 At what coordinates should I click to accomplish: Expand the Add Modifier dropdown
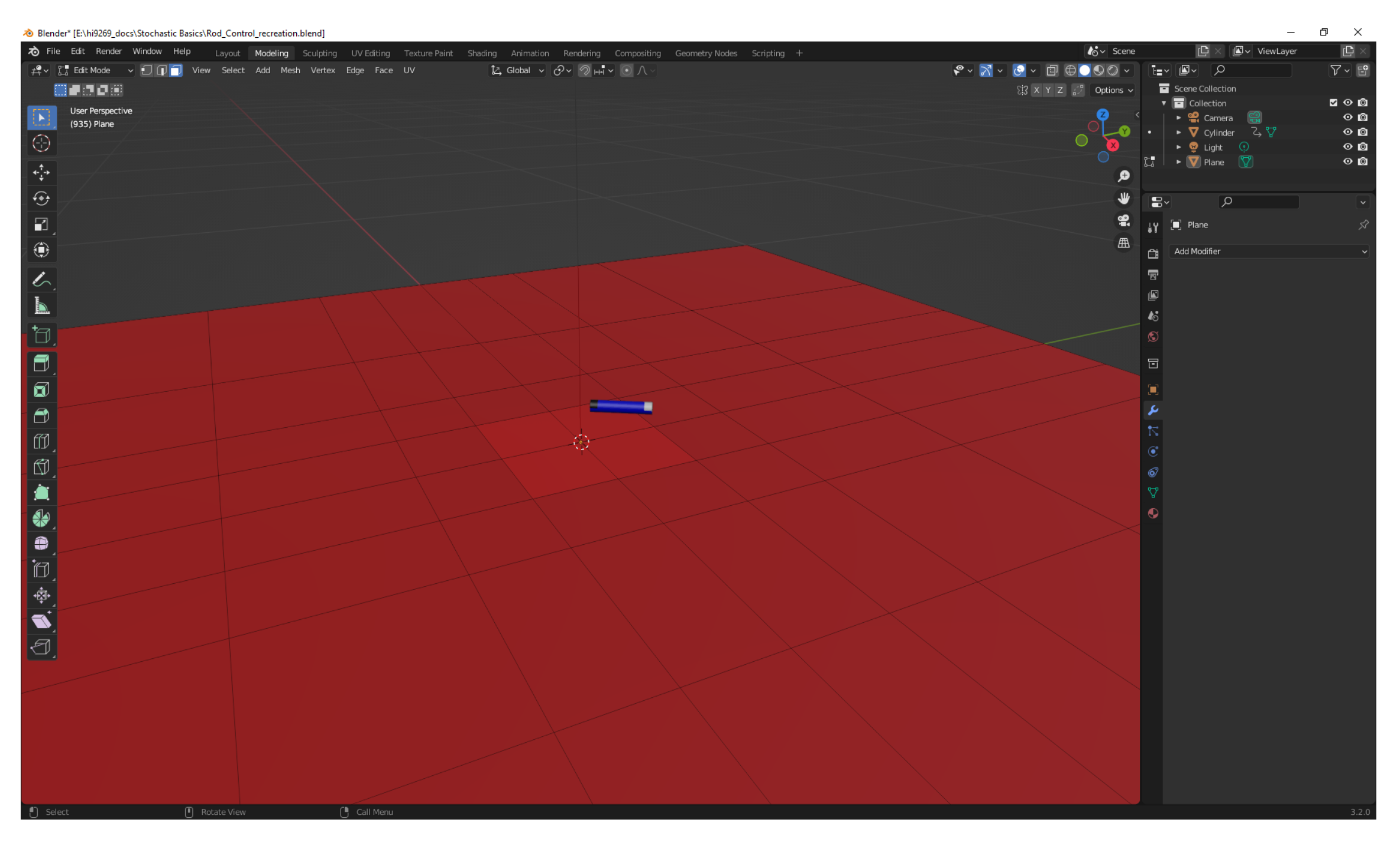1269,251
